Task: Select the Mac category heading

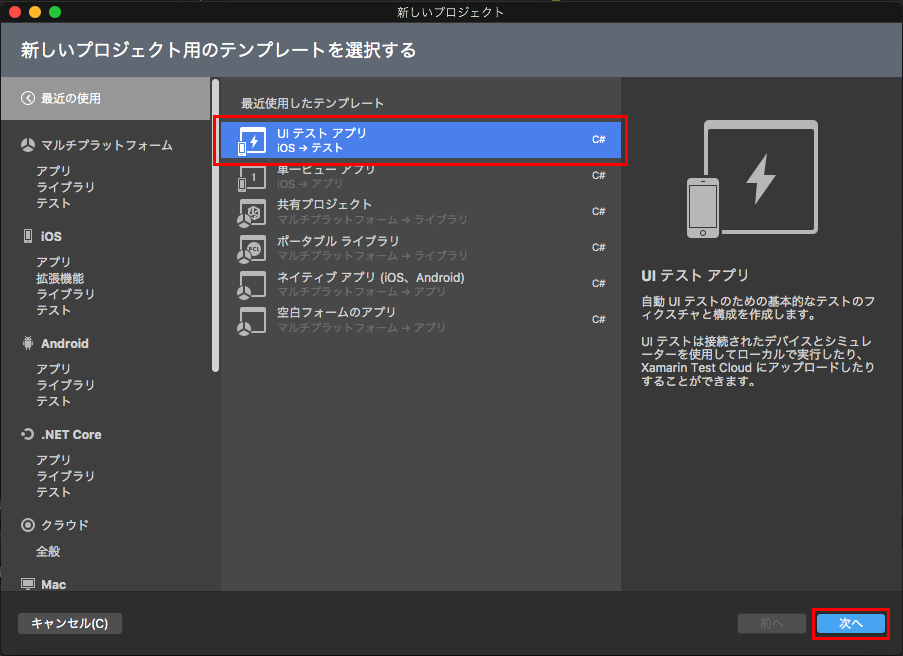Action: (54, 584)
